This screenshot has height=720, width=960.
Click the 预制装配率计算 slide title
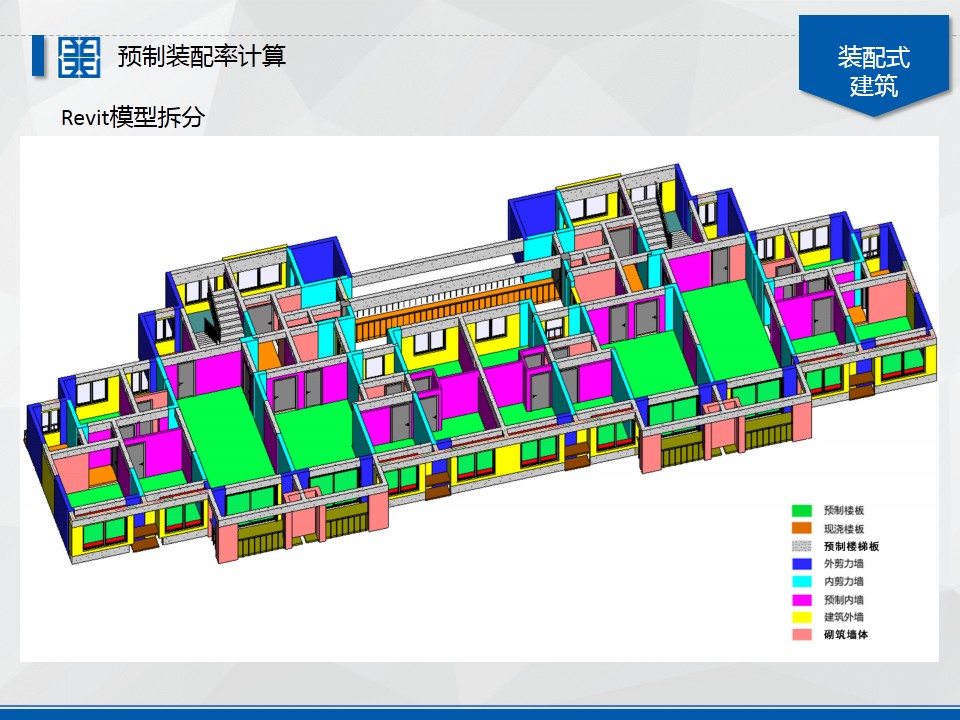[201, 56]
